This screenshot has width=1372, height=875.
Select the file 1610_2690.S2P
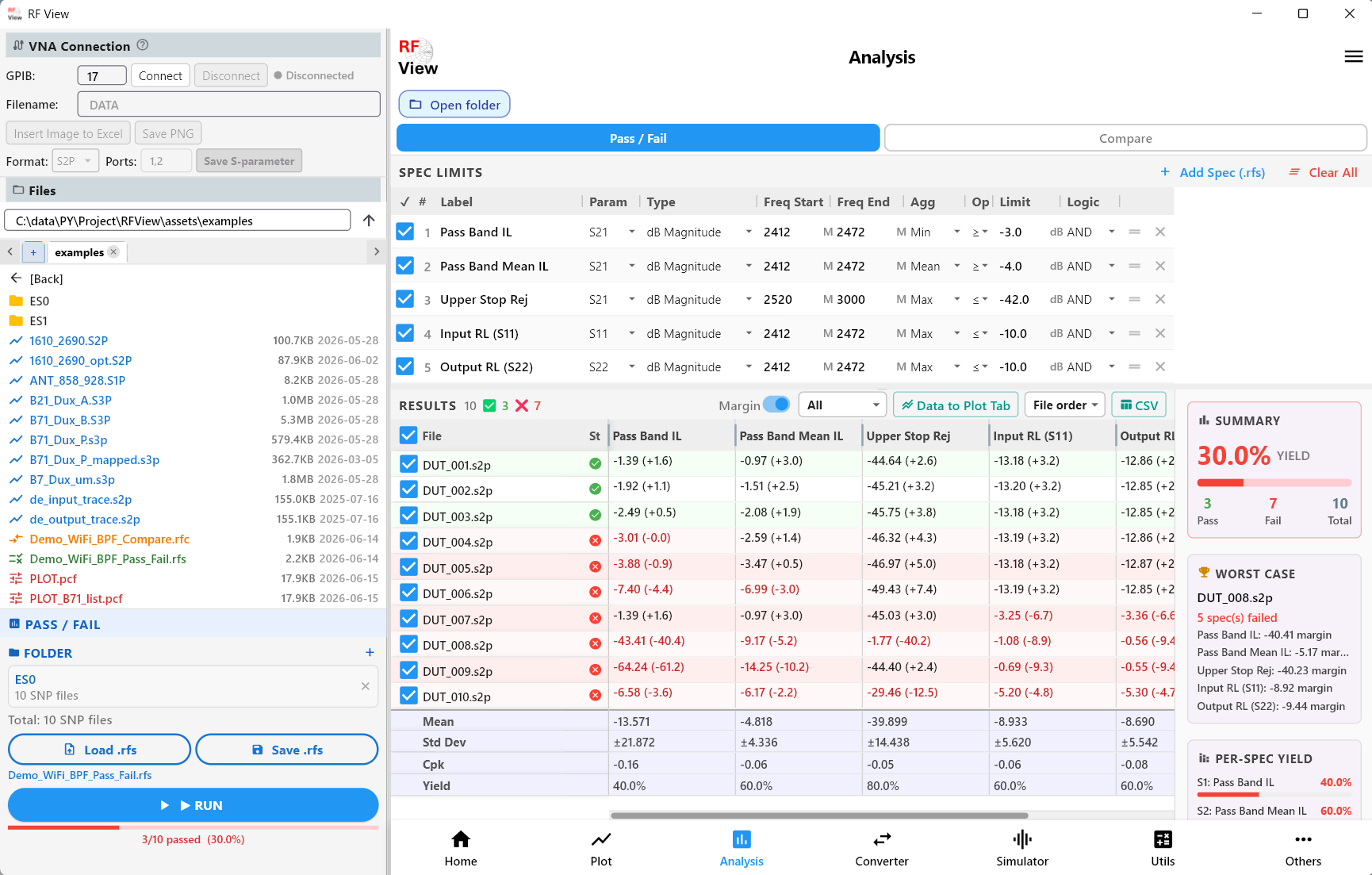point(68,340)
